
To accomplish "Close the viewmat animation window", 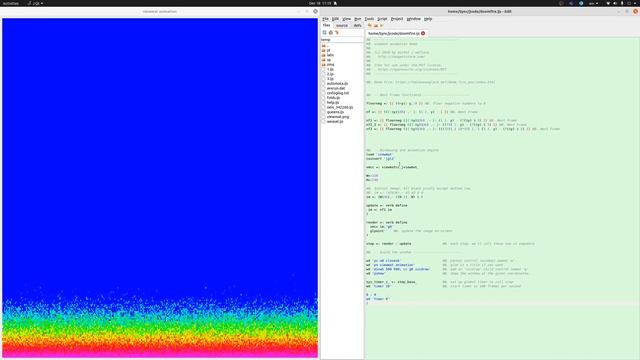I will (315, 11).
